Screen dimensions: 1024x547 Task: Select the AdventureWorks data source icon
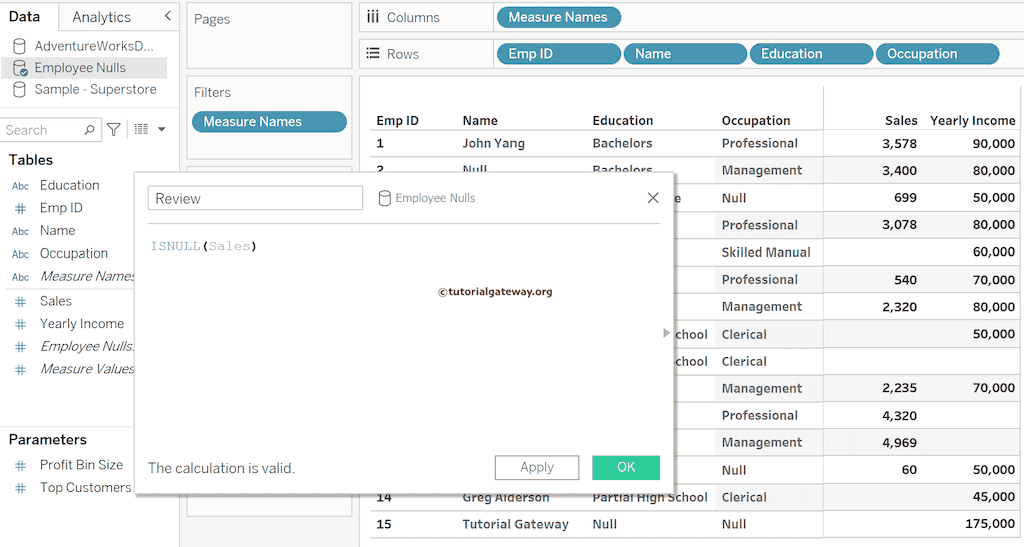20,46
